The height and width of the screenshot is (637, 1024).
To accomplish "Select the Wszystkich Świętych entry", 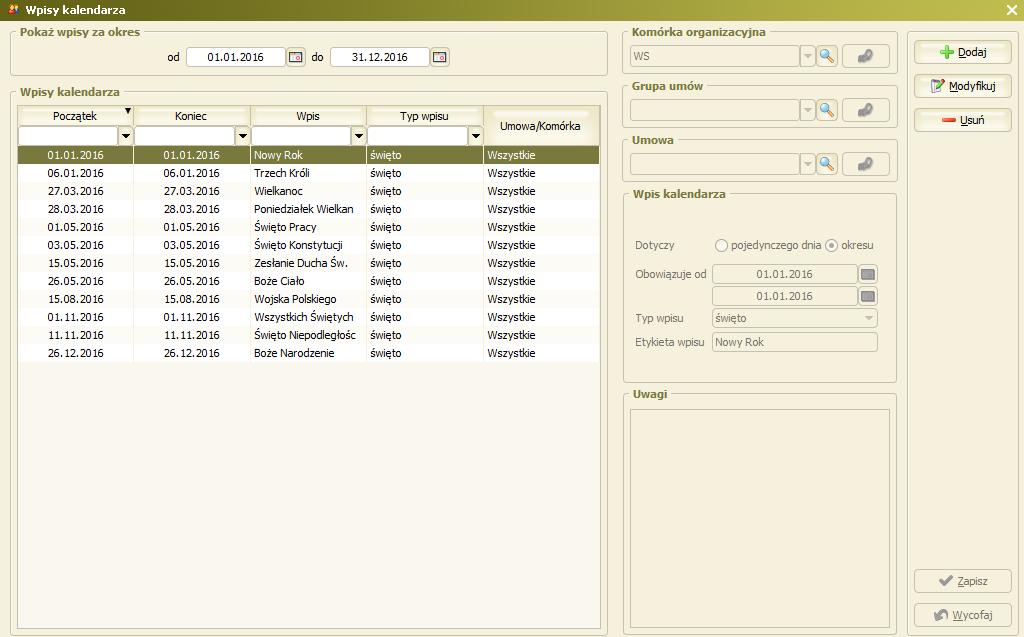I will pos(308,317).
